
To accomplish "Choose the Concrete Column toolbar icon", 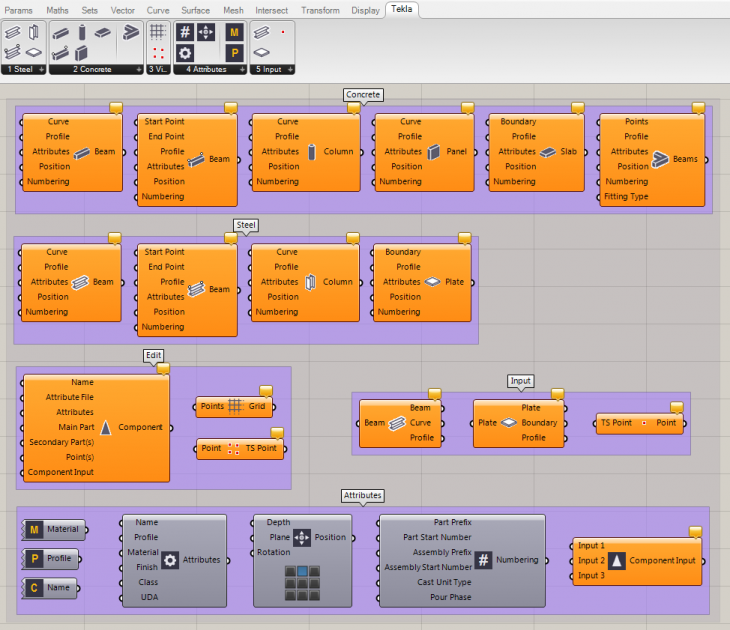I will [x=82, y=33].
